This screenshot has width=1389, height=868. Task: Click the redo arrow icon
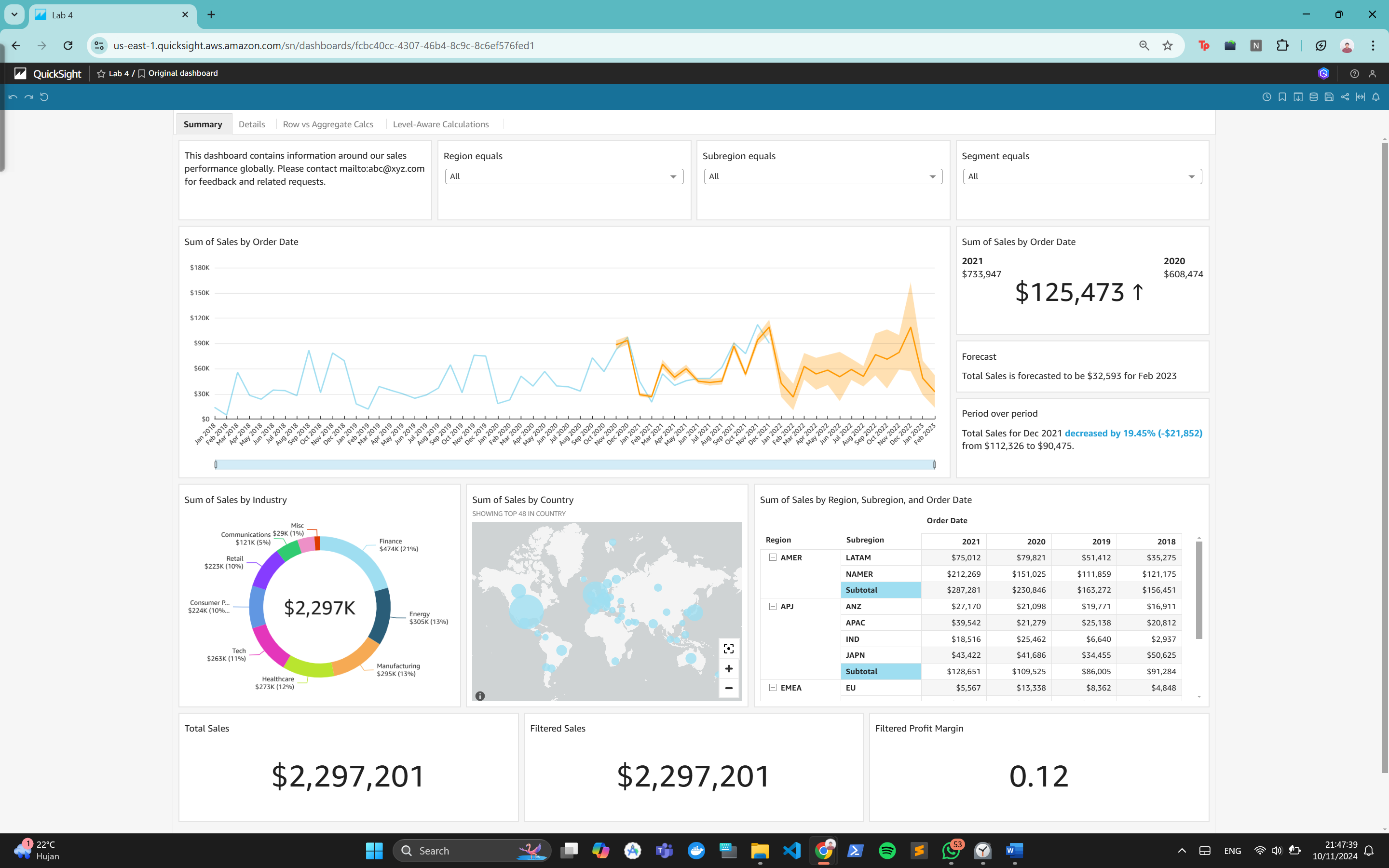pos(29,97)
